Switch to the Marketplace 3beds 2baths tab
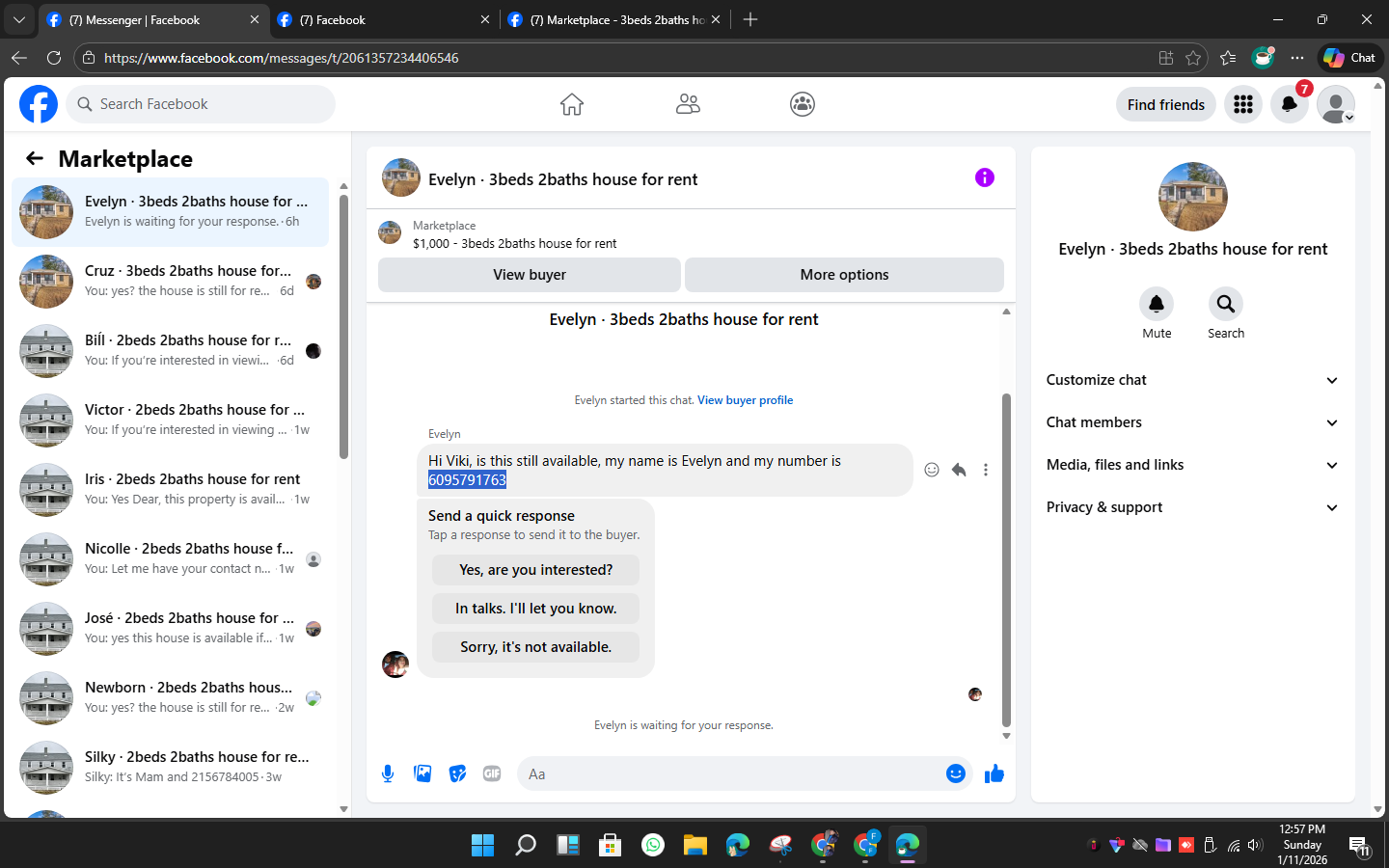 pyautogui.click(x=615, y=19)
